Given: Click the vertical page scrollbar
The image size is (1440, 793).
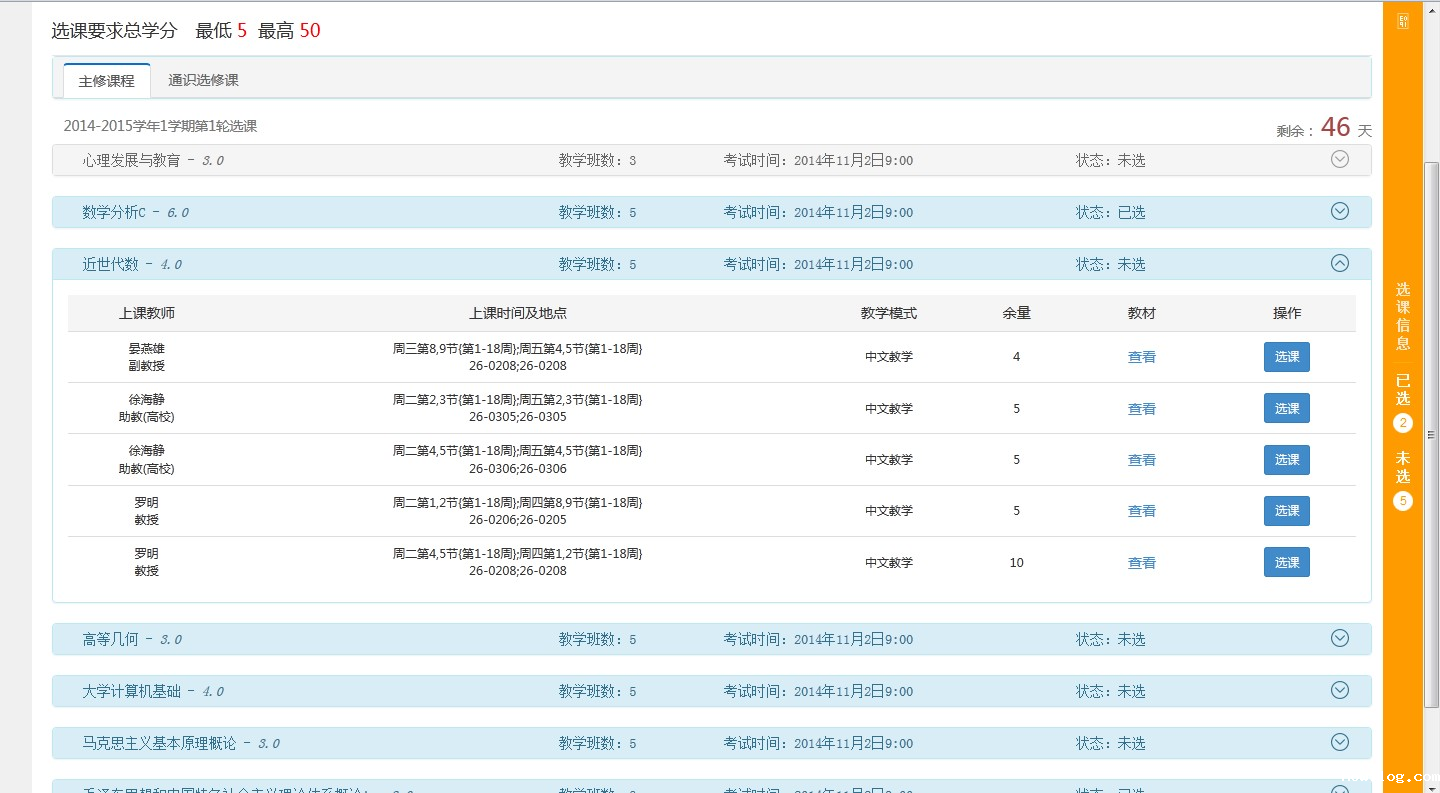Looking at the screenshot, I should [x=1431, y=435].
